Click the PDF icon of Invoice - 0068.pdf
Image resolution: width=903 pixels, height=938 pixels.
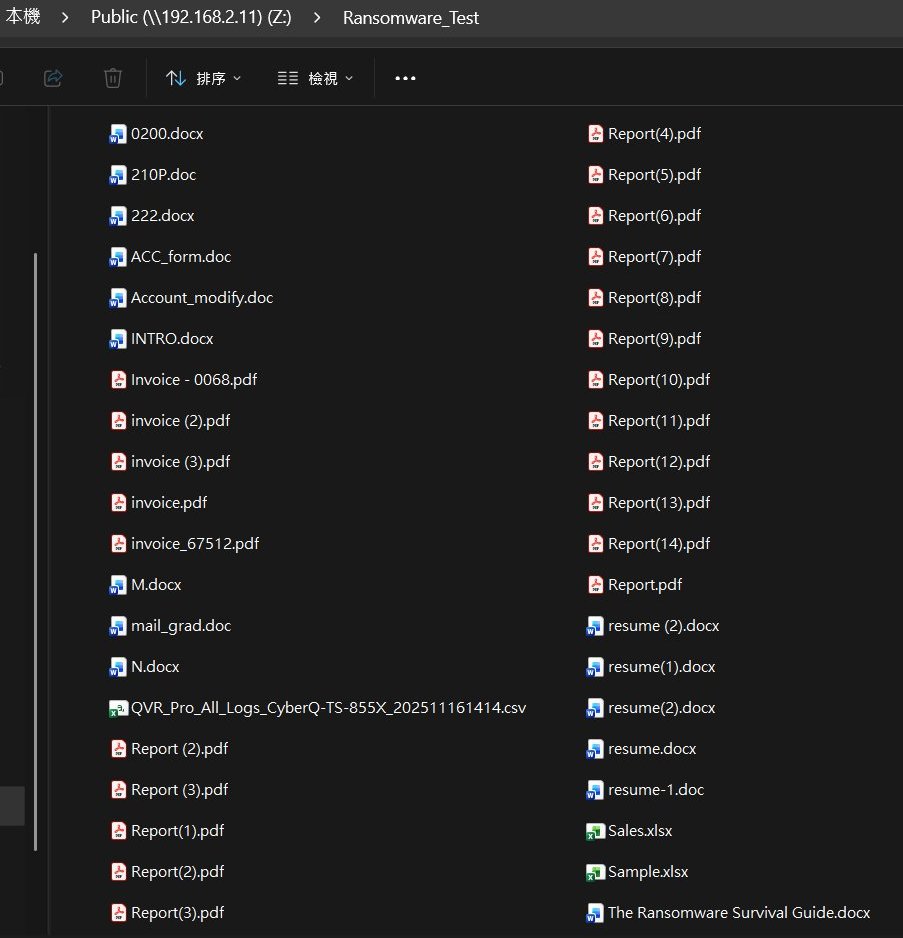(118, 380)
